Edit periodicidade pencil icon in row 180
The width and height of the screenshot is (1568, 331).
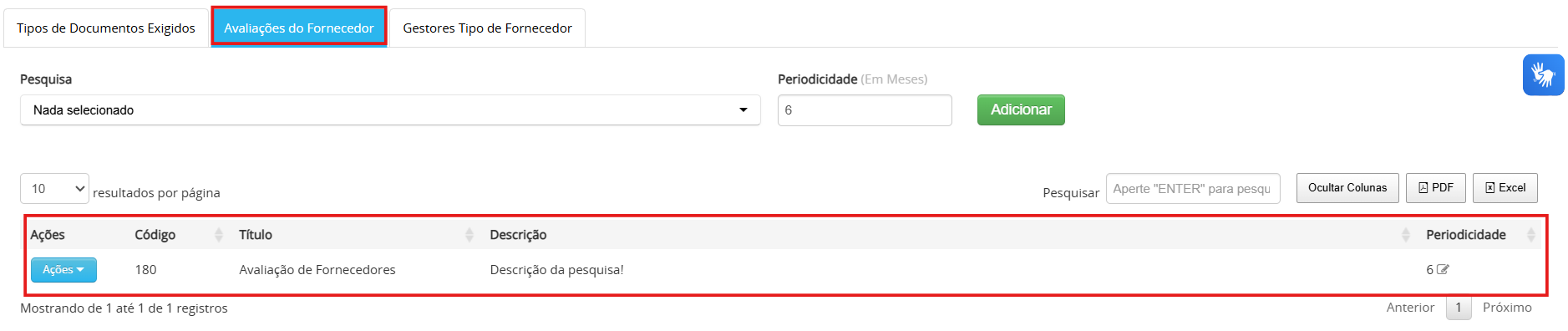point(1443,269)
